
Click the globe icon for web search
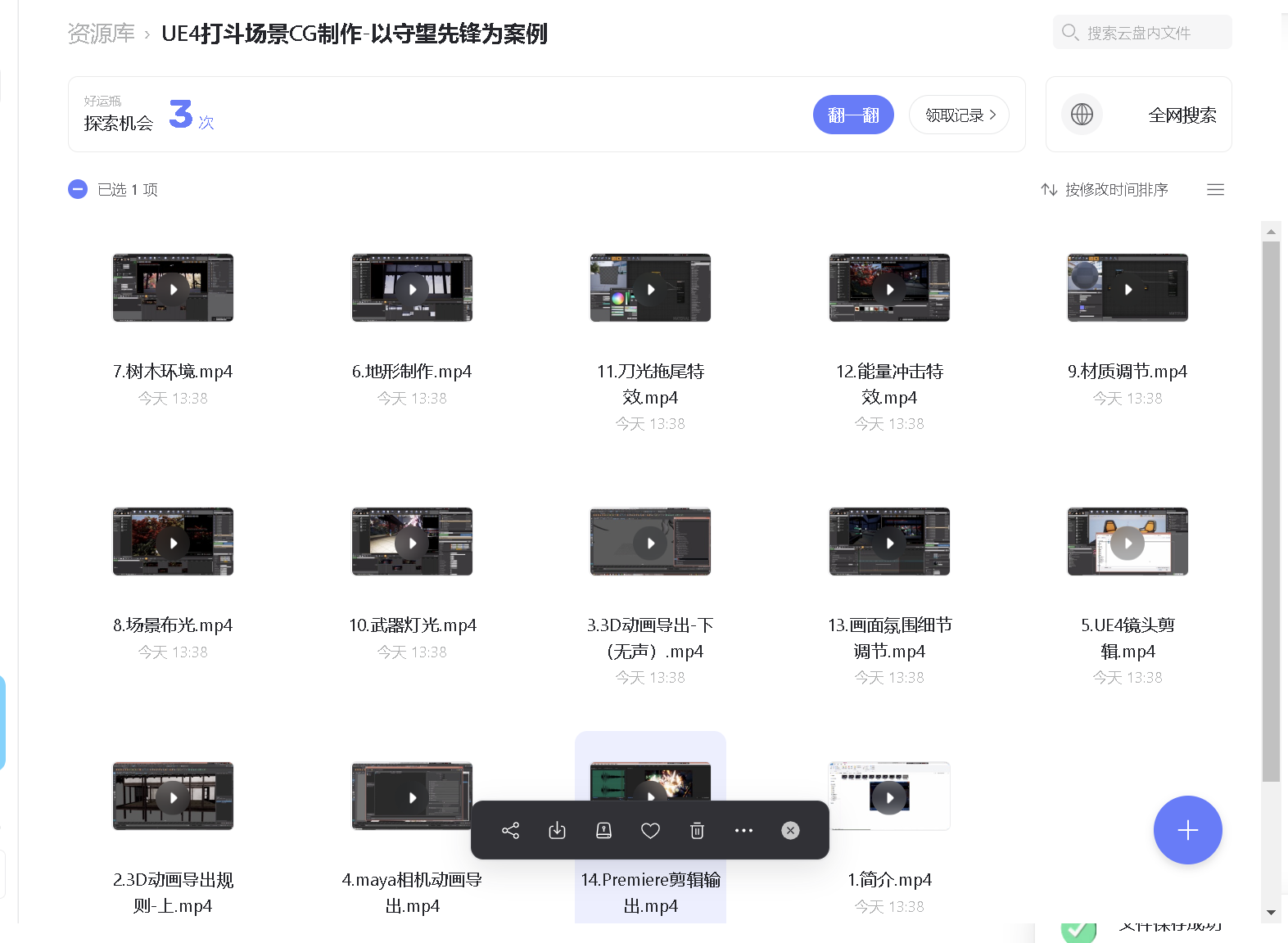pyautogui.click(x=1082, y=115)
